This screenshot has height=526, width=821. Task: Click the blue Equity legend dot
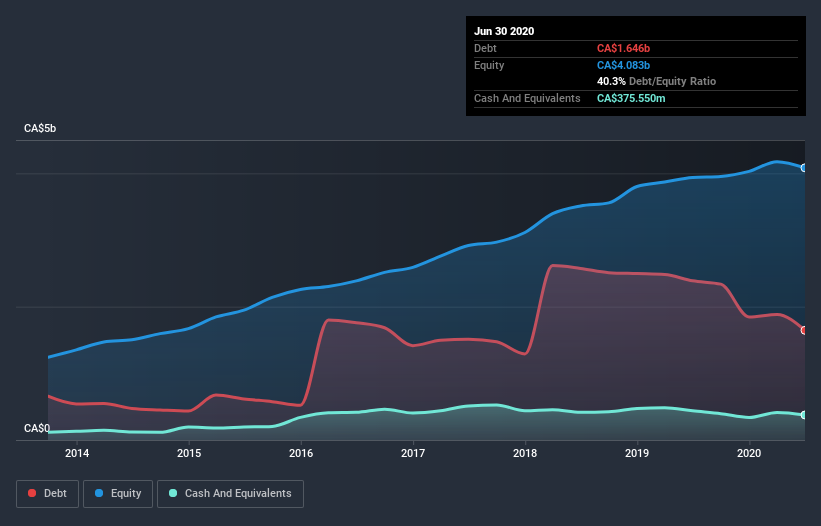pos(99,493)
